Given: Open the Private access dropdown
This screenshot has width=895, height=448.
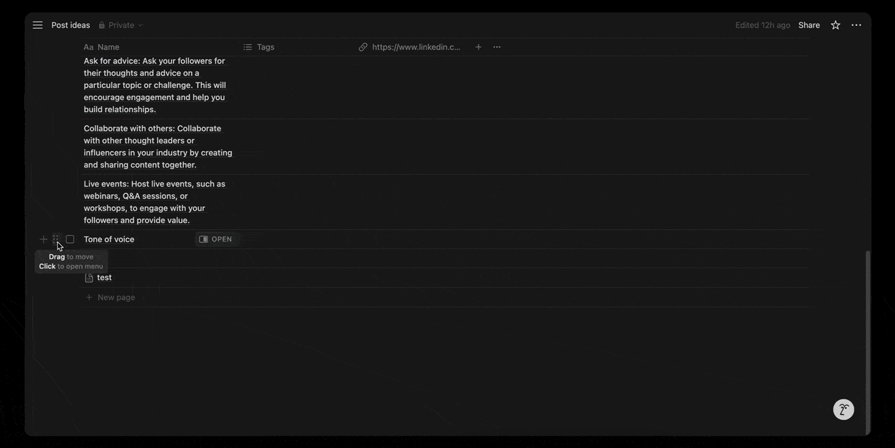Looking at the screenshot, I should 121,25.
